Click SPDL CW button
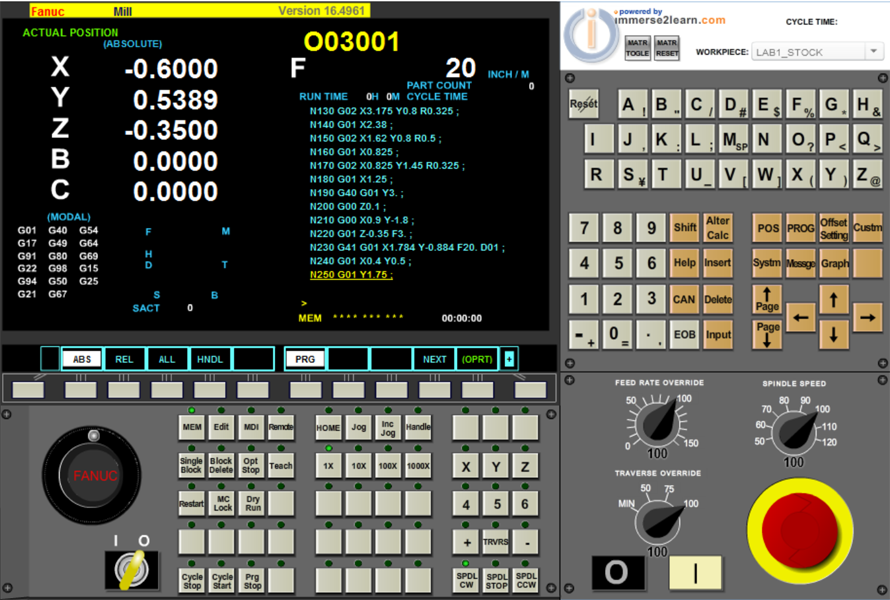890x600 pixels. 467,580
